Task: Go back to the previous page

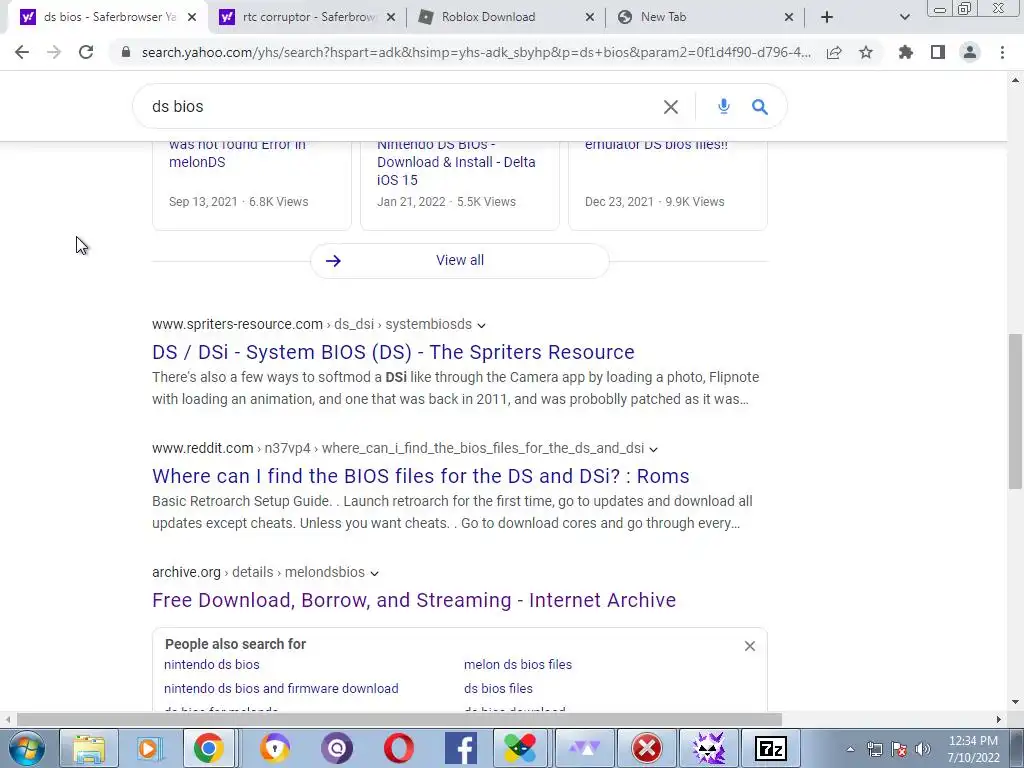Action: [22, 52]
